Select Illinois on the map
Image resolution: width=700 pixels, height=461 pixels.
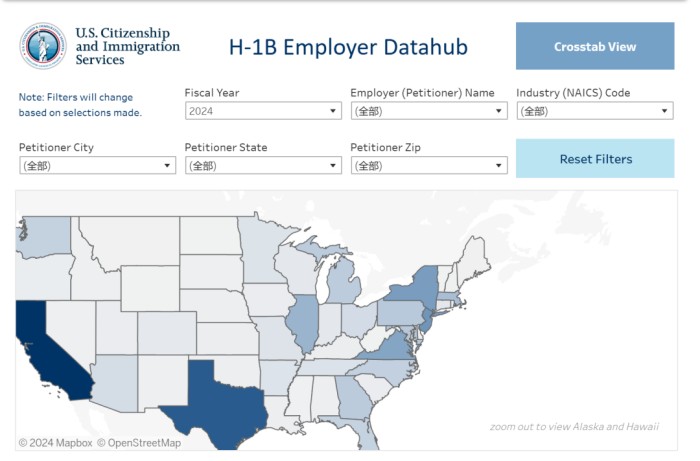pos(303,322)
